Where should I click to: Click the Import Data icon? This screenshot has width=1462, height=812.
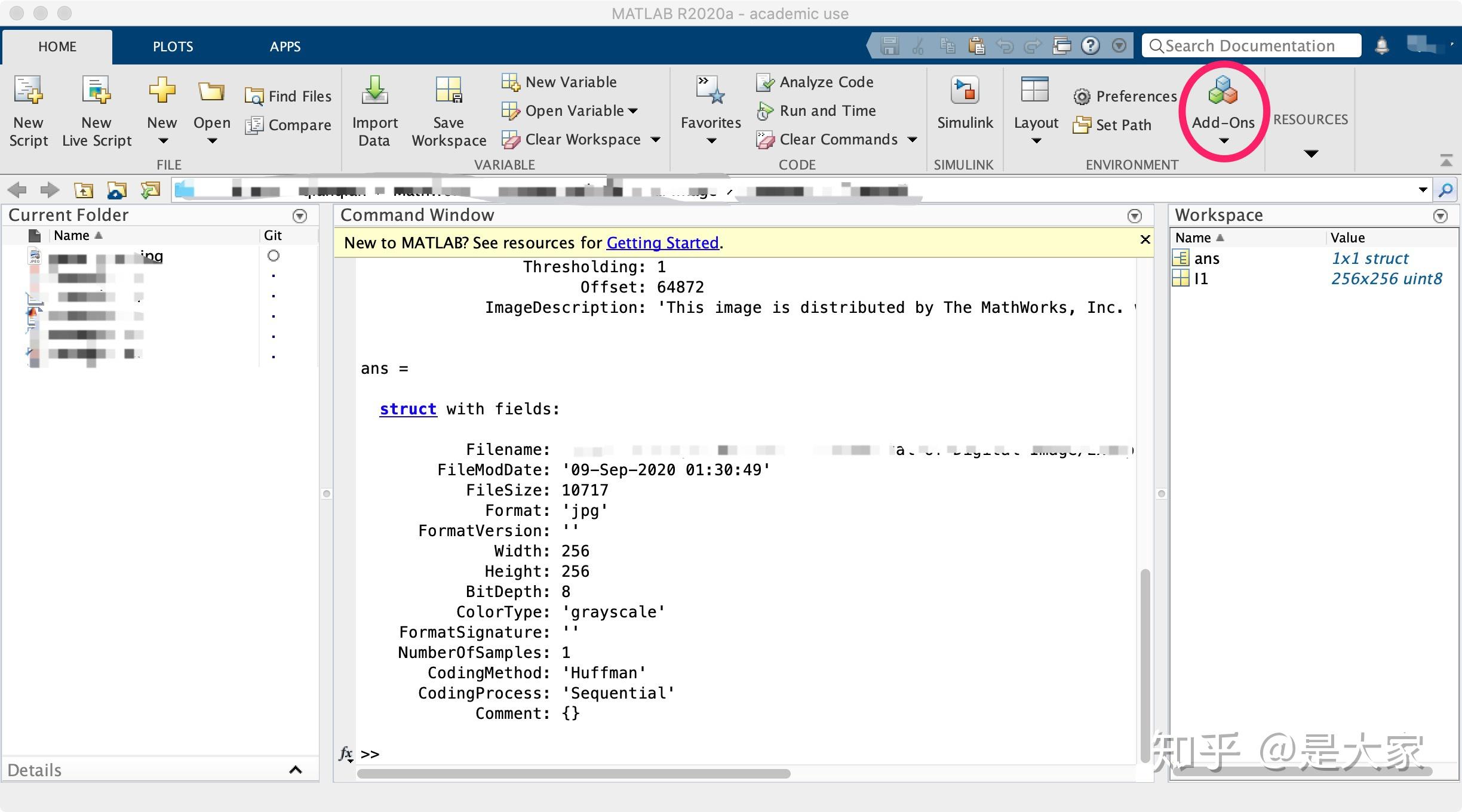(374, 91)
